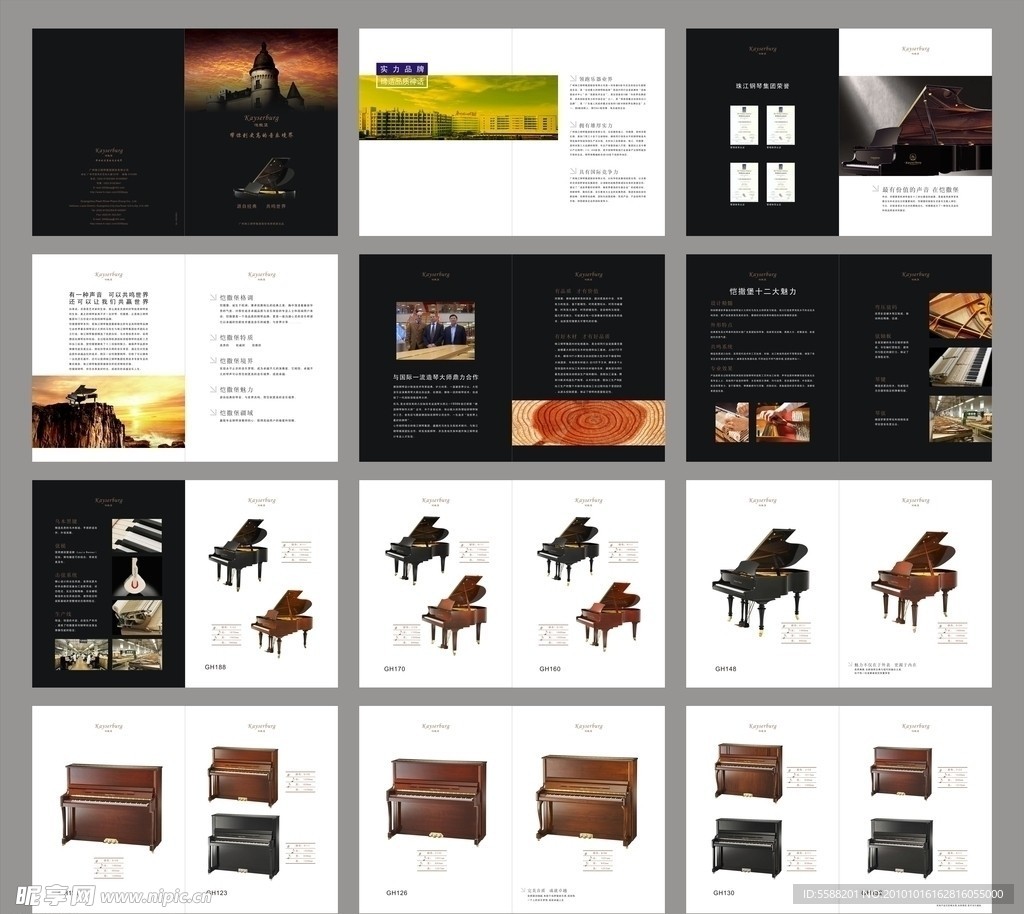
Task: Click the "Kayserburg" script logo under the castle
Action: [261, 118]
